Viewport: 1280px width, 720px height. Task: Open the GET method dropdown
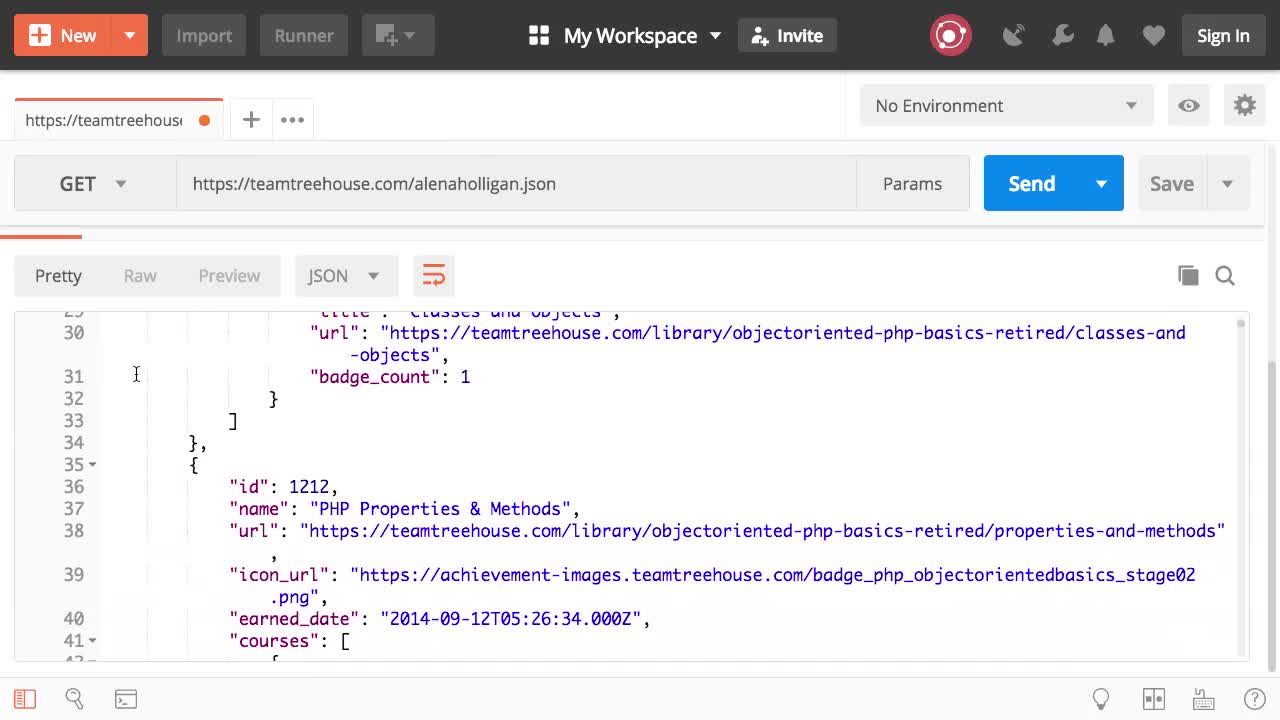click(94, 184)
